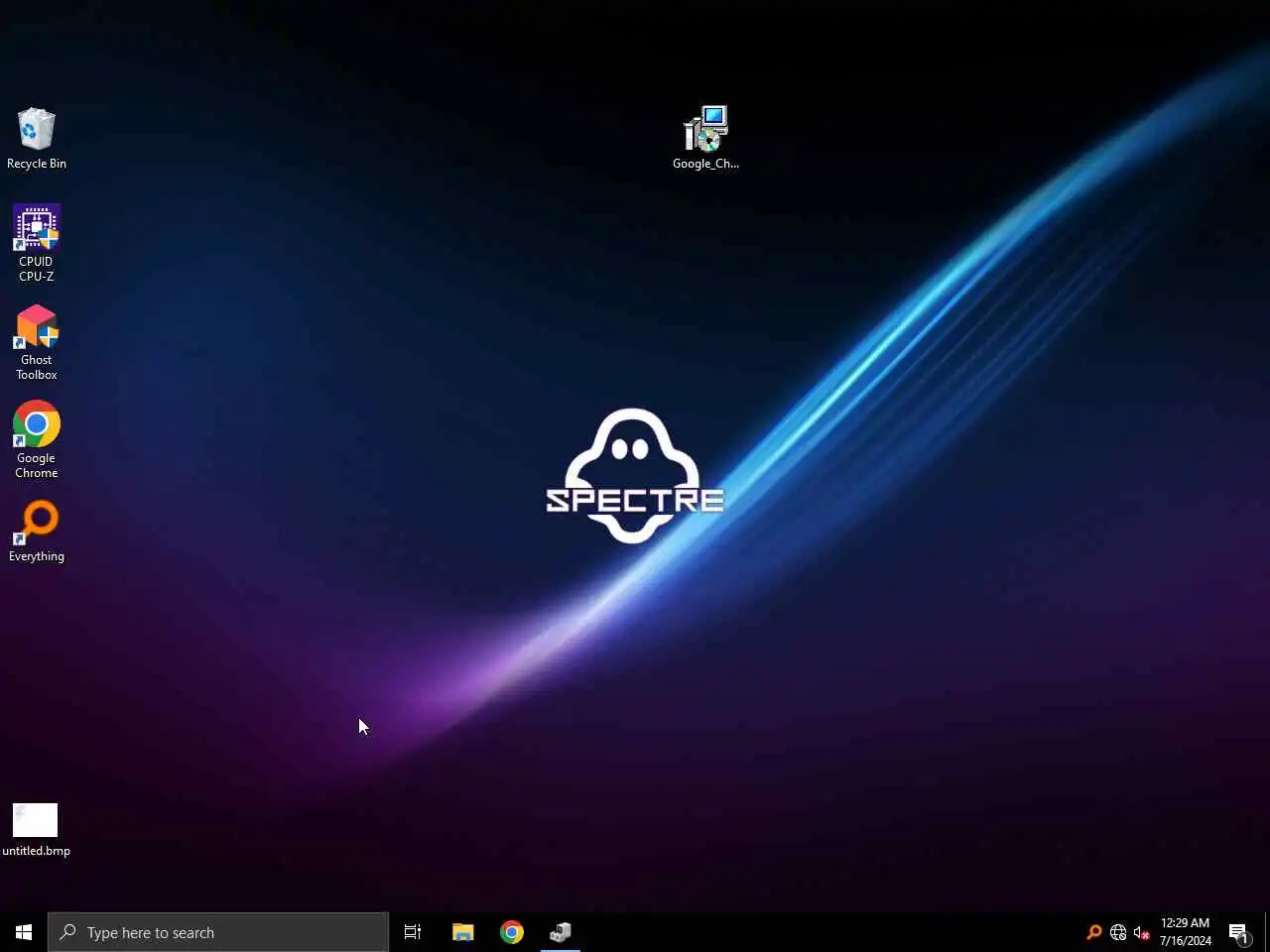1270x952 pixels.
Task: Switch to the running installer taskbar item
Action: click(561, 932)
